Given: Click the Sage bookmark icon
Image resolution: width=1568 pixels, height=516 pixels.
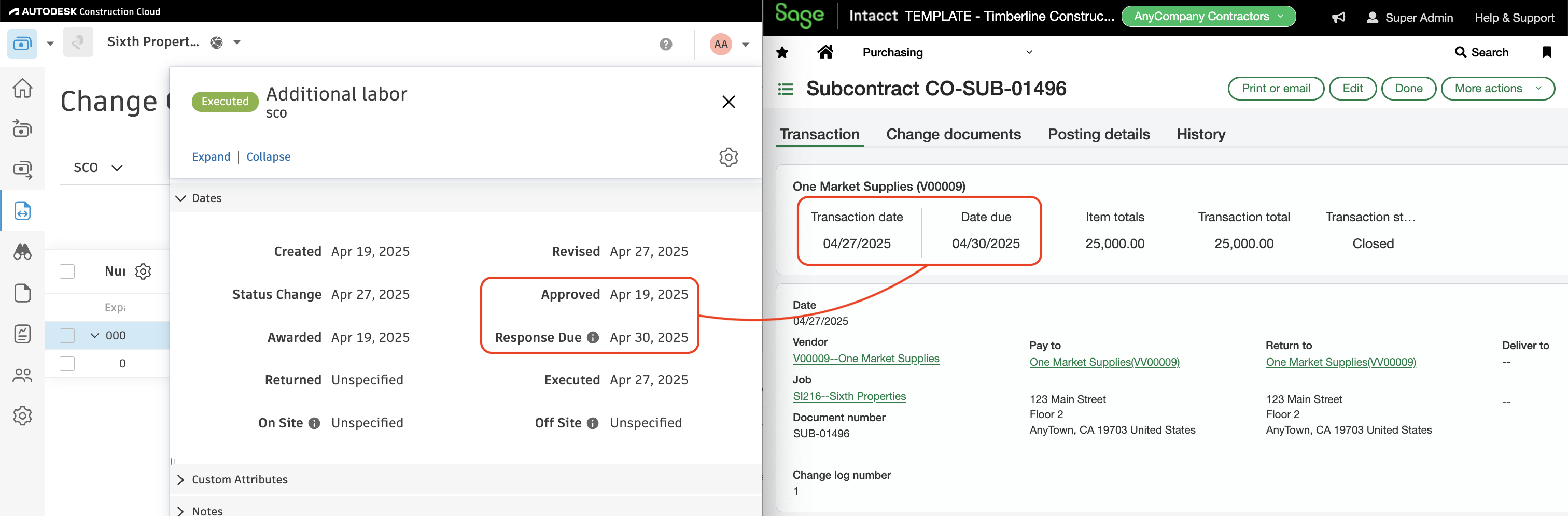Looking at the screenshot, I should click(1546, 52).
